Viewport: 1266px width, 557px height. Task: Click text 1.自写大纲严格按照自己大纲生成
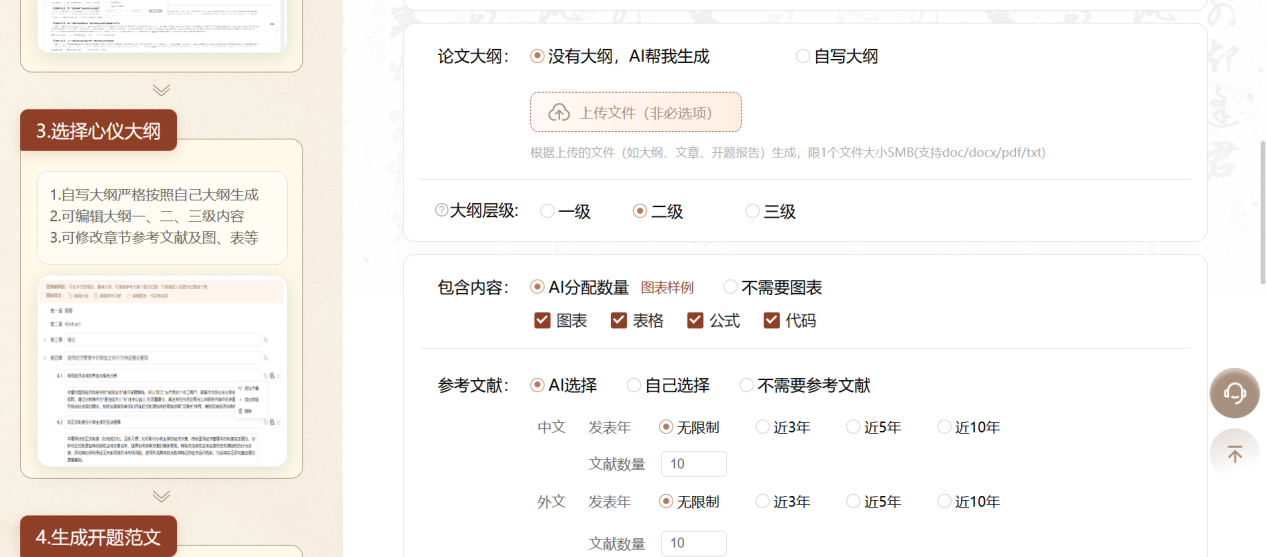(x=154, y=194)
